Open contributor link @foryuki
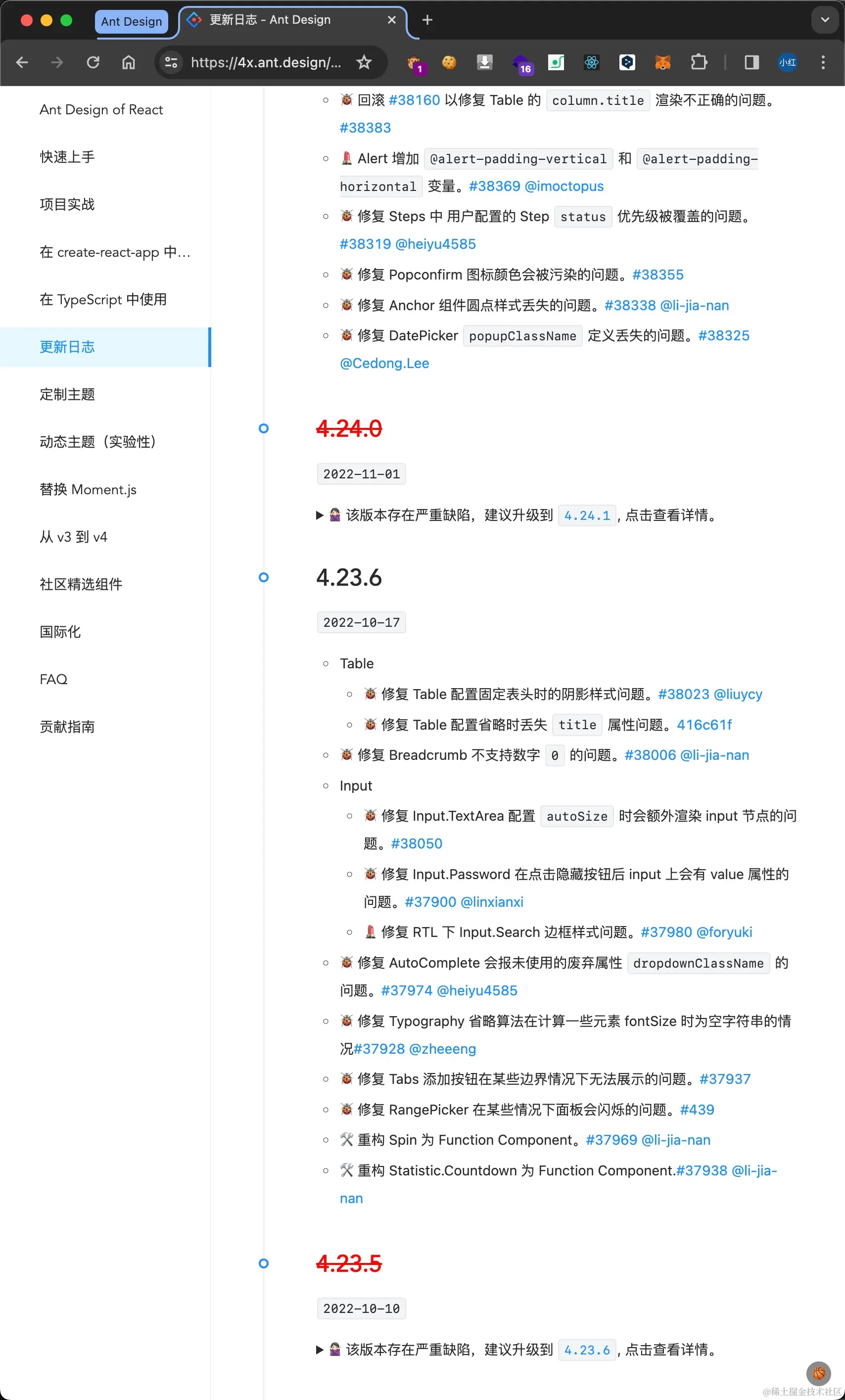 click(x=724, y=933)
